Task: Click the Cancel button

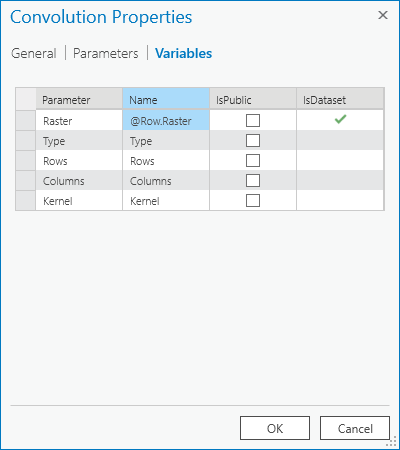Action: click(x=355, y=428)
